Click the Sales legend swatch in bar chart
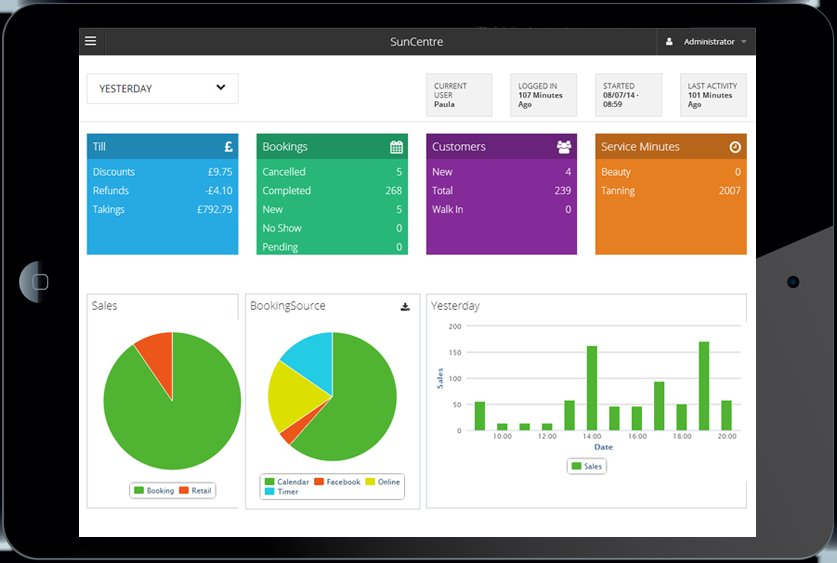 (x=576, y=466)
